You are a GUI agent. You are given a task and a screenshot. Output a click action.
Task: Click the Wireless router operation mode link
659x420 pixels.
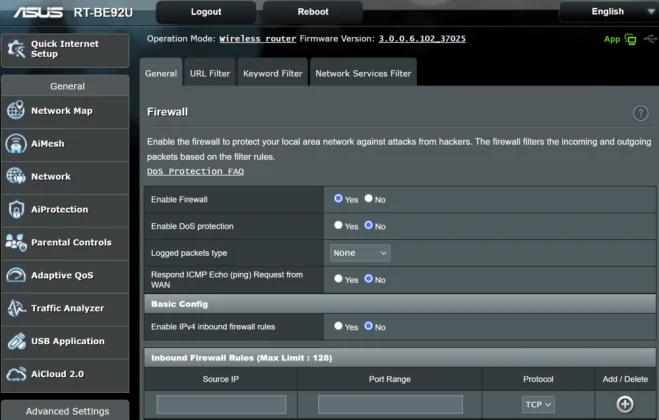pos(258,39)
